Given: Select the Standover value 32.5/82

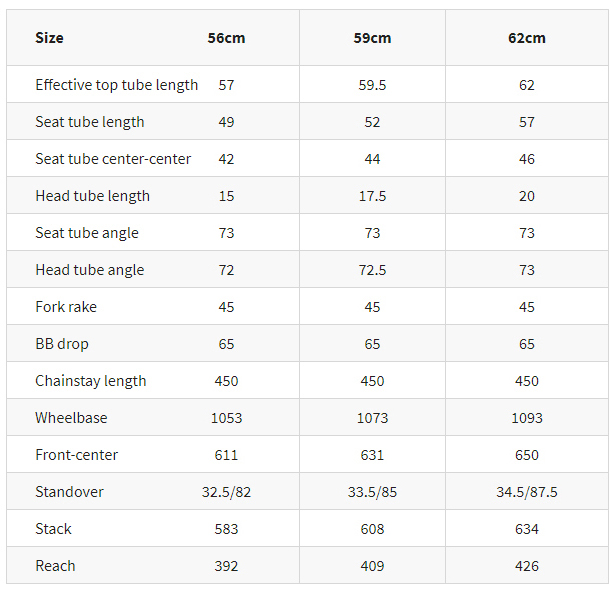Looking at the screenshot, I should (226, 492).
